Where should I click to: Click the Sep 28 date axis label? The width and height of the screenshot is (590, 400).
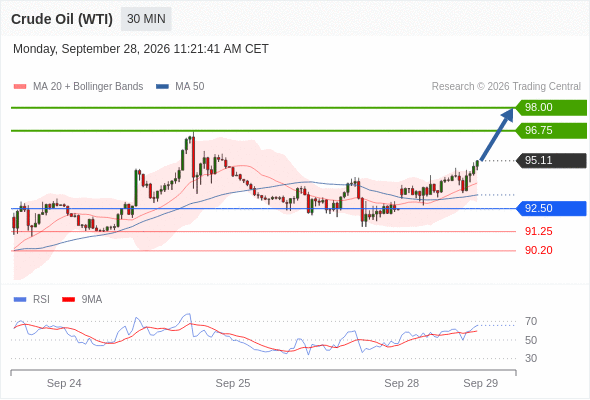(x=401, y=383)
